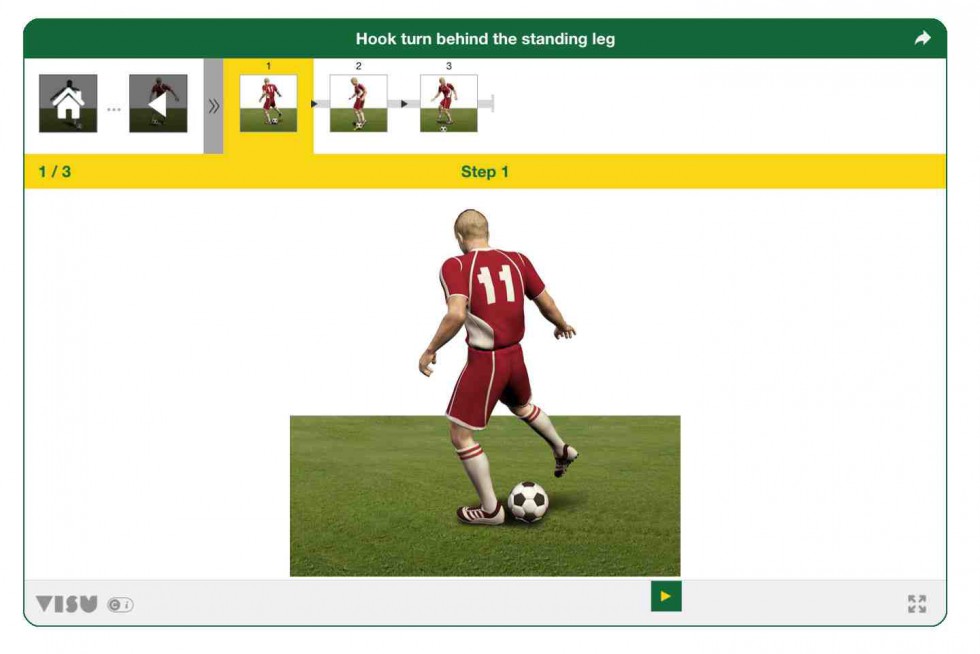Screen dimensions: 980x654
Task: Play the animation with the green play button
Action: [x=666, y=596]
